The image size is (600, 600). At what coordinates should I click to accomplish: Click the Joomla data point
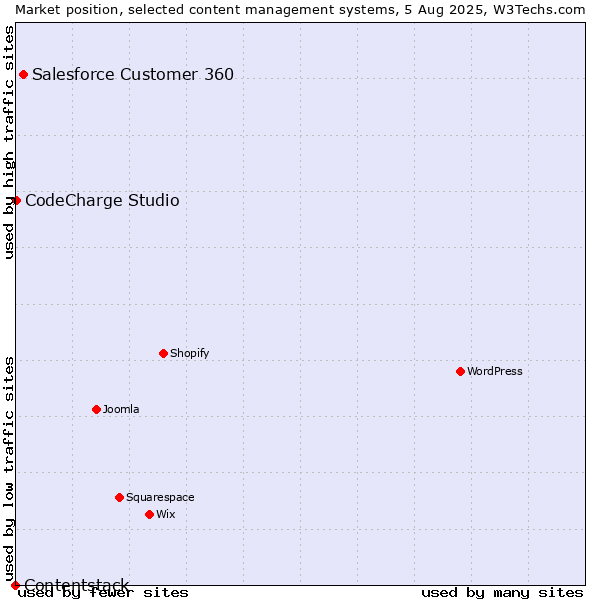96,410
